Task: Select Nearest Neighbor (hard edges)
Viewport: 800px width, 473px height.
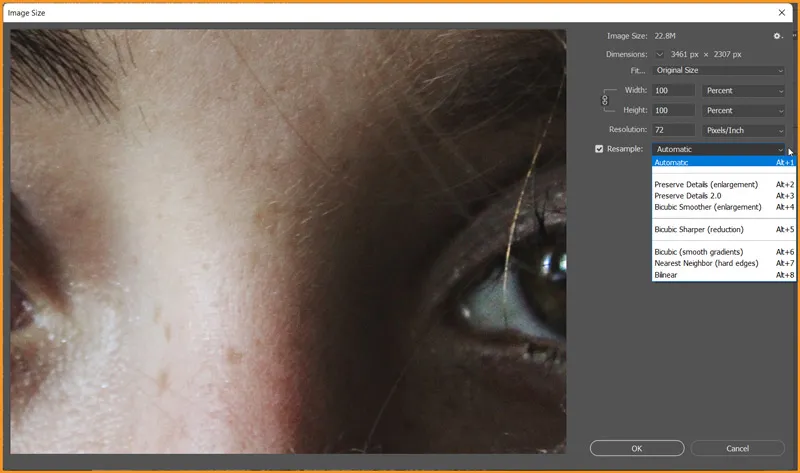Action: click(x=723, y=263)
